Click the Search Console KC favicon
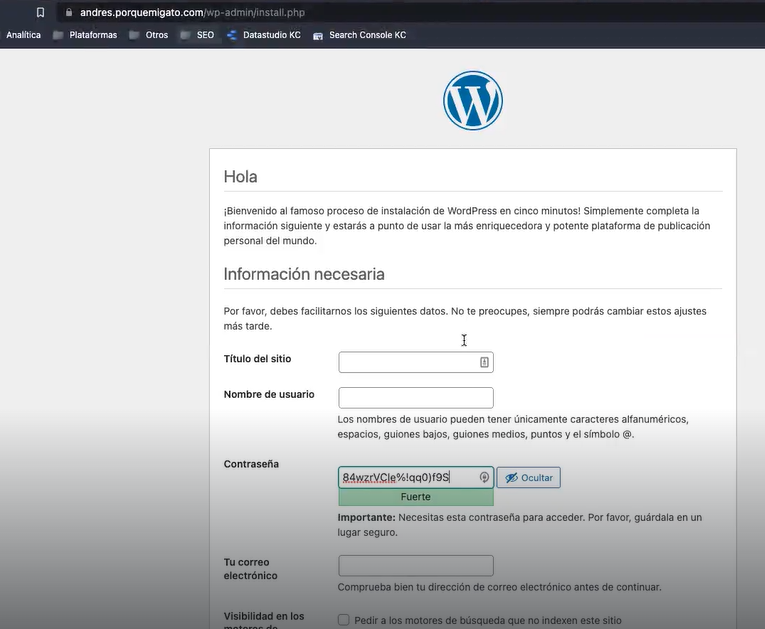765x629 pixels. pyautogui.click(x=318, y=36)
